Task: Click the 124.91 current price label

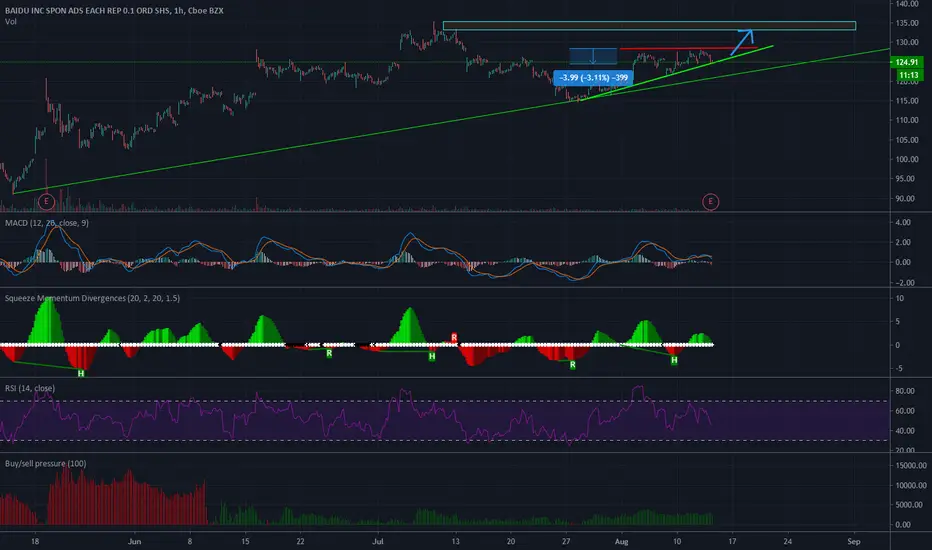Action: [906, 62]
